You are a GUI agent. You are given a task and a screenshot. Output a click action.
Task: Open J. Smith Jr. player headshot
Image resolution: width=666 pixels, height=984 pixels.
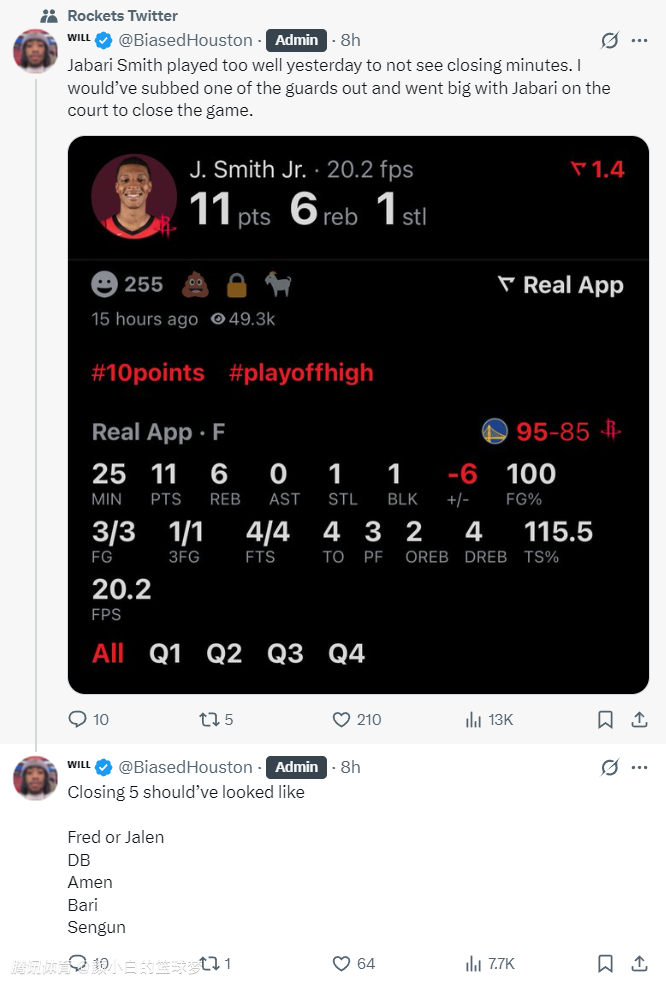[135, 197]
